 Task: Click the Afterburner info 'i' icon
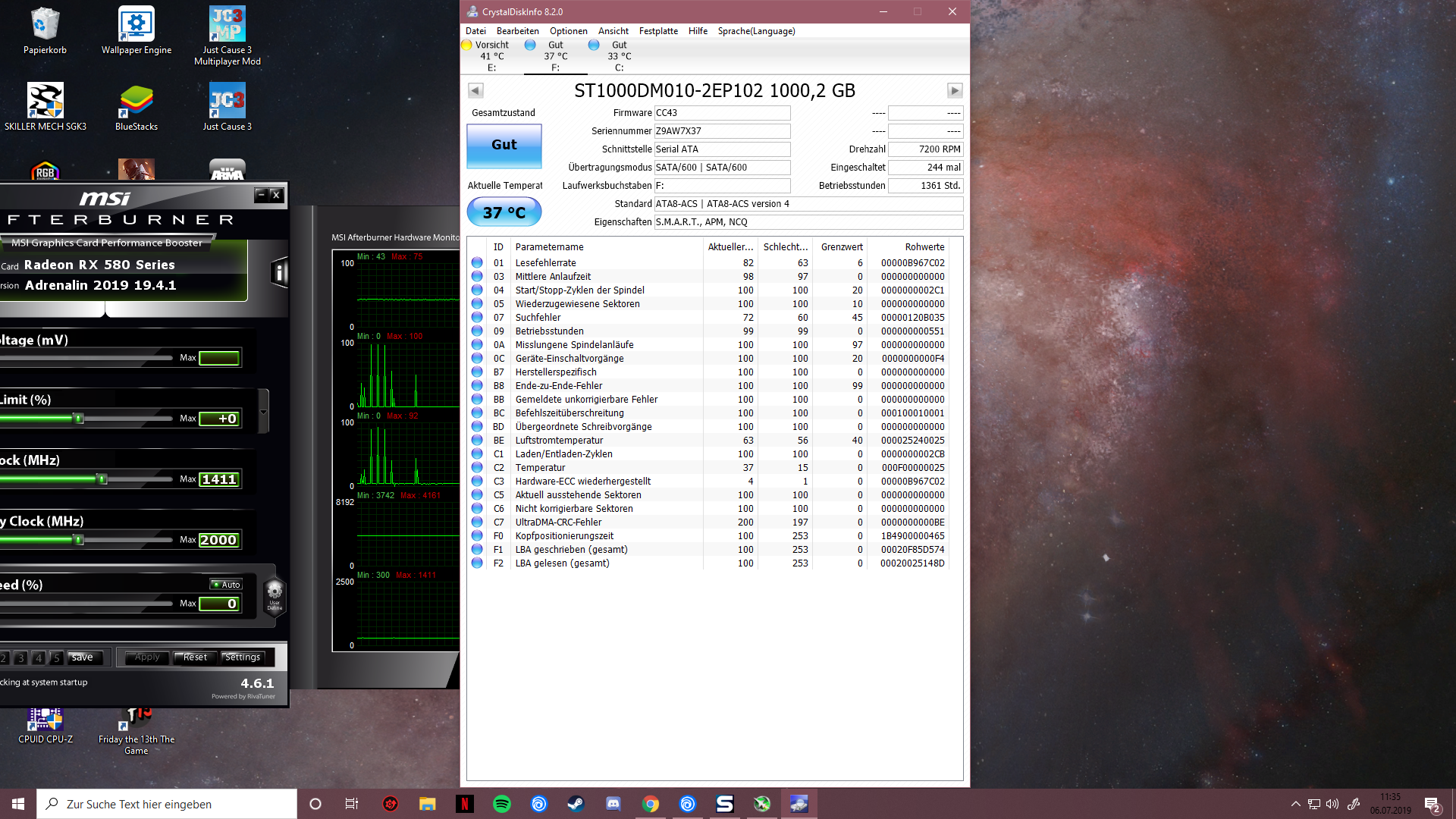point(279,273)
